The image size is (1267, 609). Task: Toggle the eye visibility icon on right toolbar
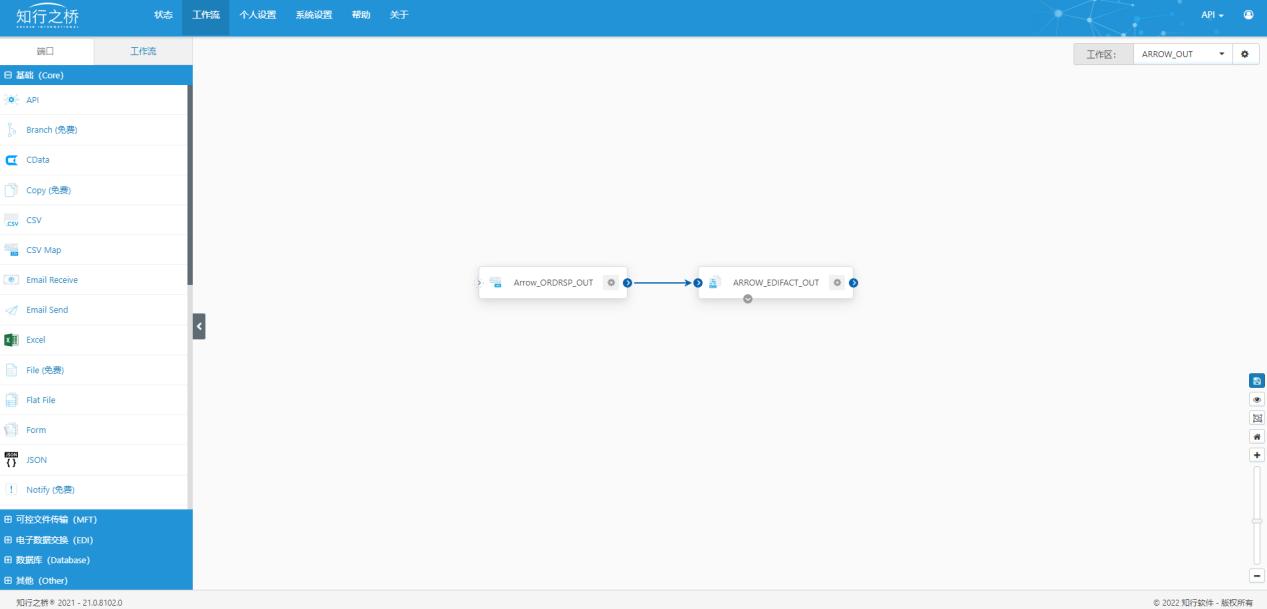(x=1256, y=398)
